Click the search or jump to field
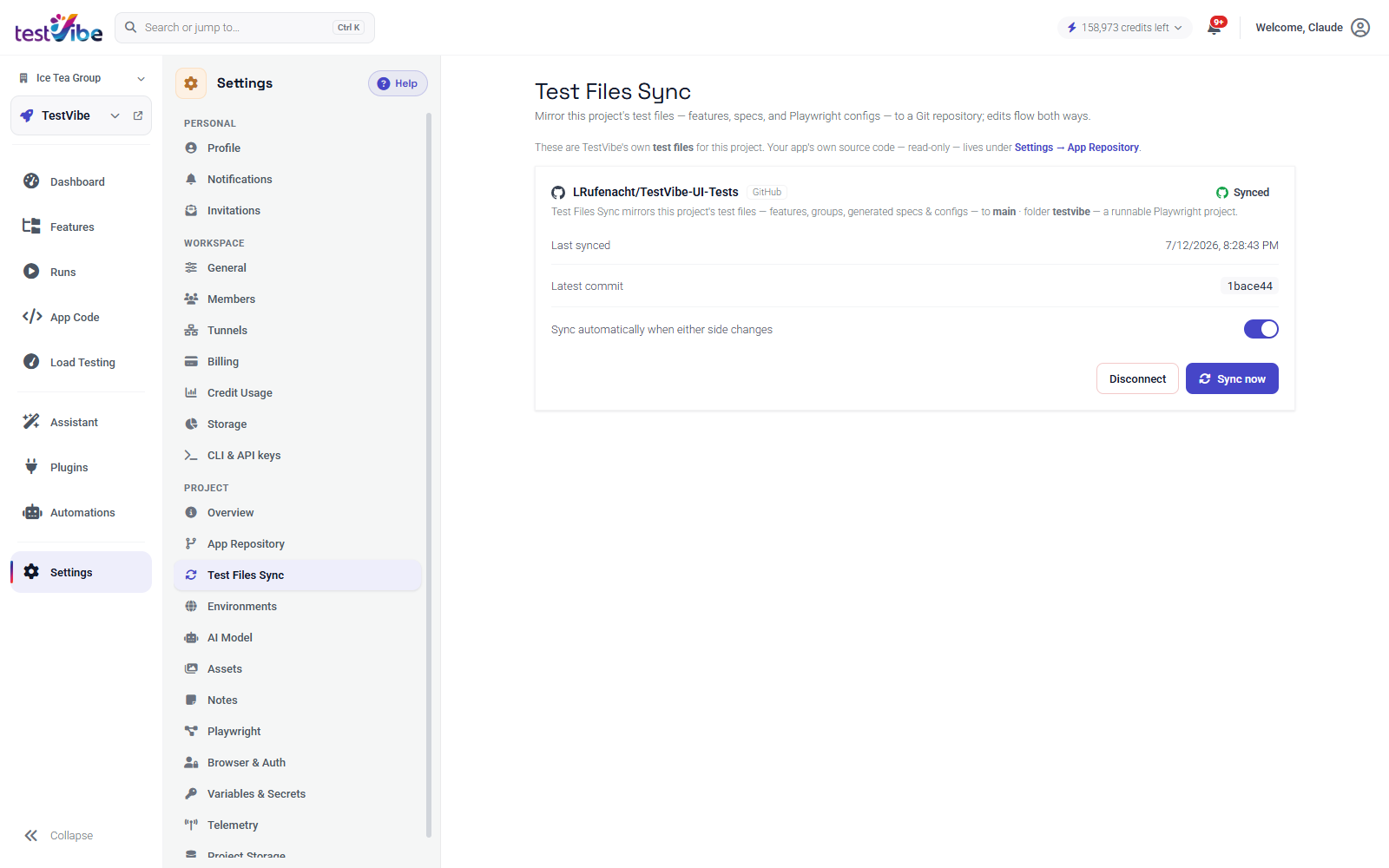Image resolution: width=1389 pixels, height=868 pixels. 245,28
